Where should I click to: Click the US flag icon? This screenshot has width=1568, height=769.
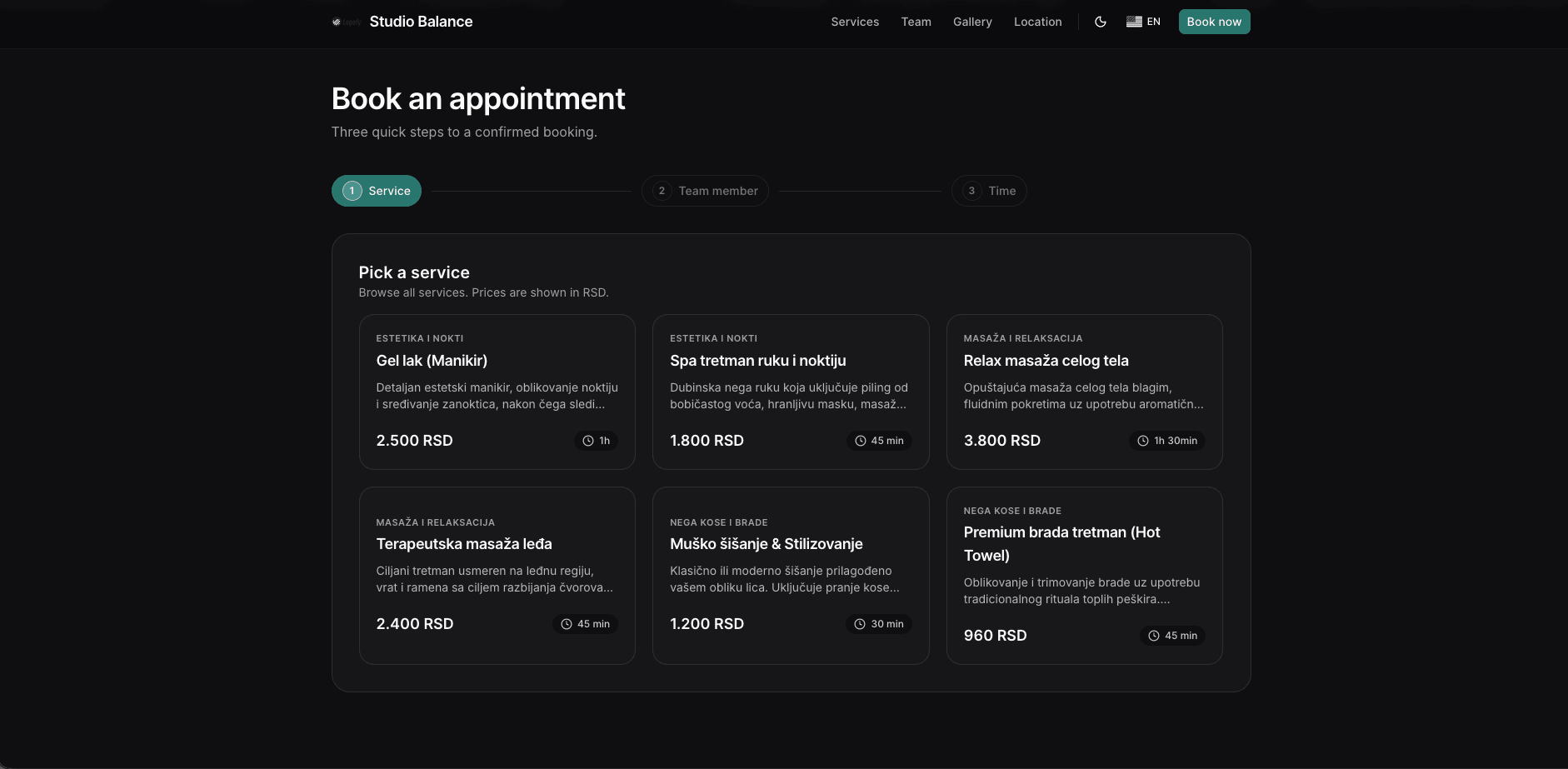1134,22
